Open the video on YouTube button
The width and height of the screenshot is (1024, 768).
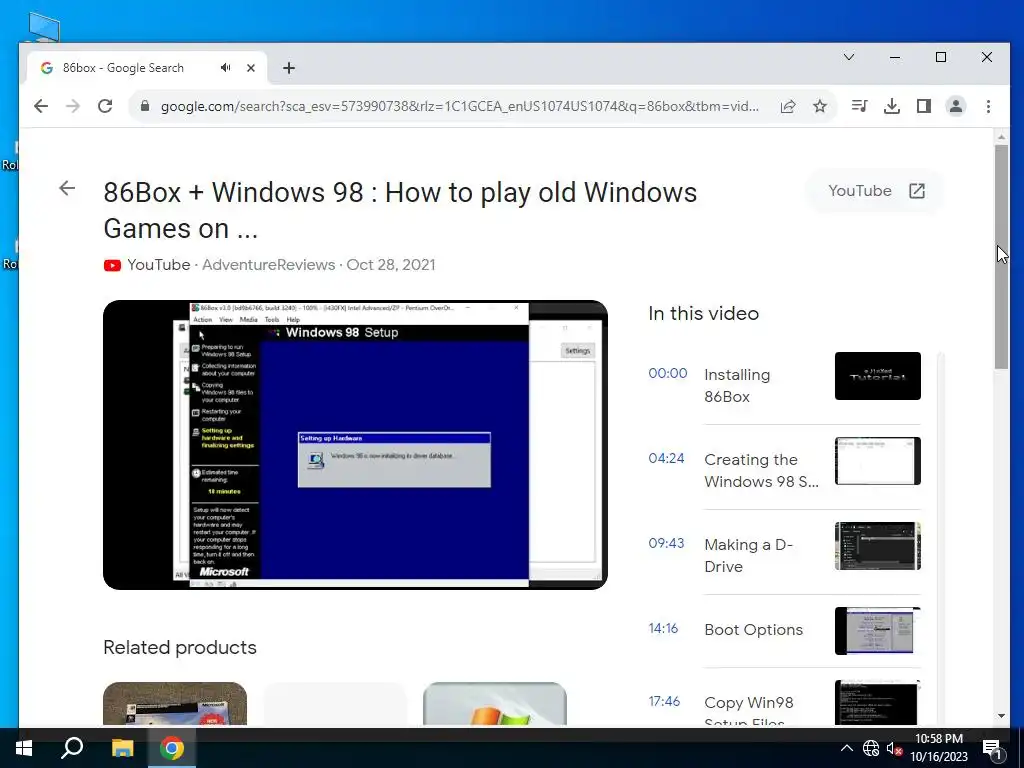point(876,191)
